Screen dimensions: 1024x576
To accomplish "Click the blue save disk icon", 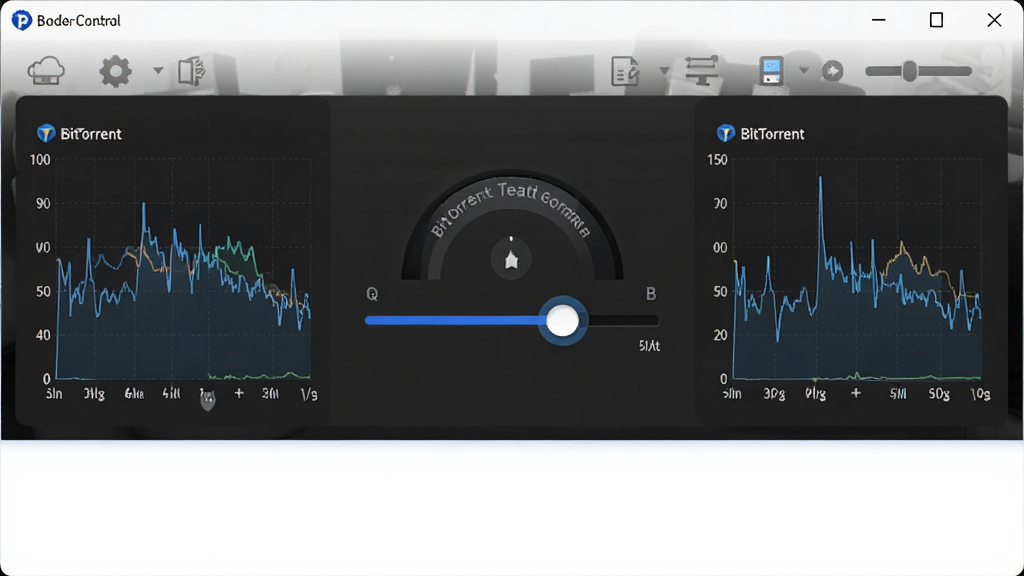I will pyautogui.click(x=771, y=71).
